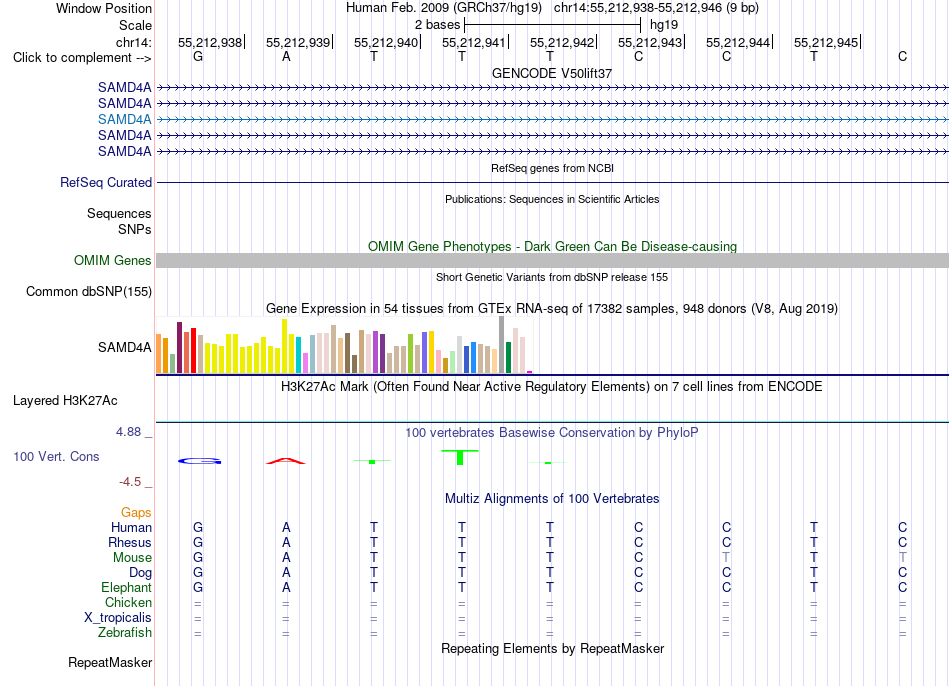Click 'Multiz Alignments of 100 Vertebrates' title
Image resolution: width=950 pixels, height=686 pixels.
[552, 499]
